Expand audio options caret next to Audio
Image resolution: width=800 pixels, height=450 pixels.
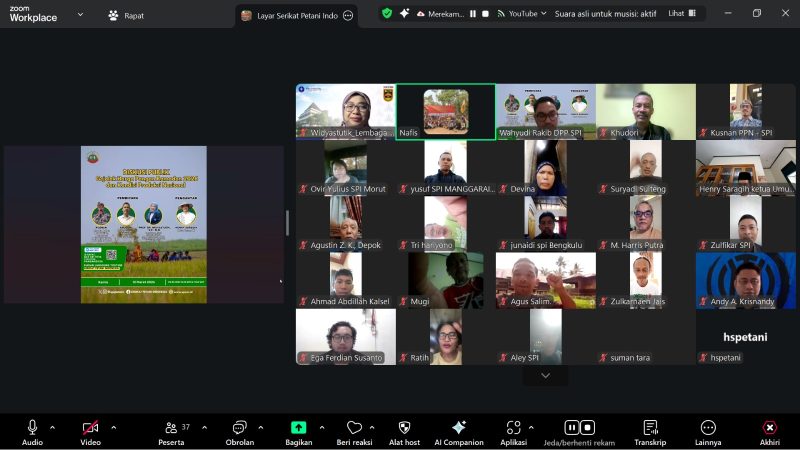point(52,427)
